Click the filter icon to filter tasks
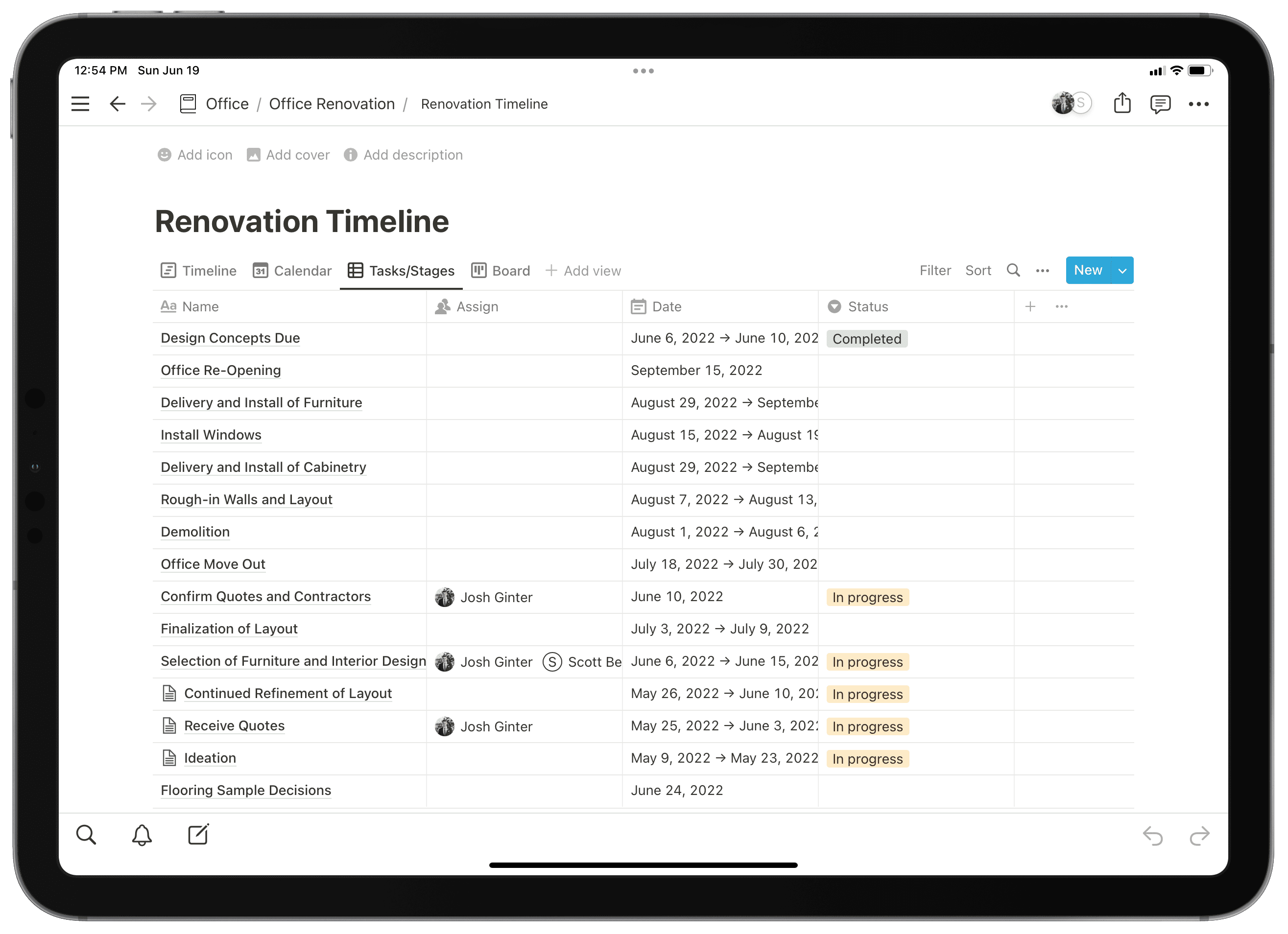Screen dimensions: 1288x934 [x=936, y=271]
